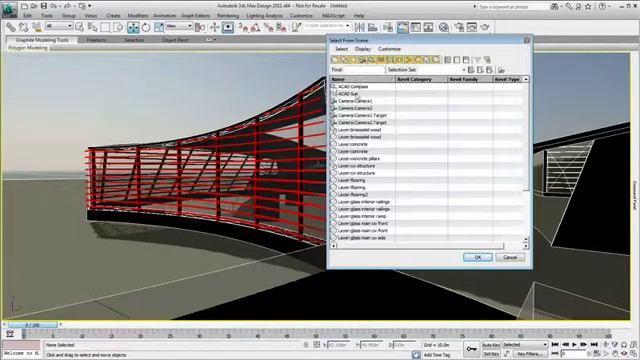Toggle Display Space Warps filter in dialog

(x=380, y=60)
